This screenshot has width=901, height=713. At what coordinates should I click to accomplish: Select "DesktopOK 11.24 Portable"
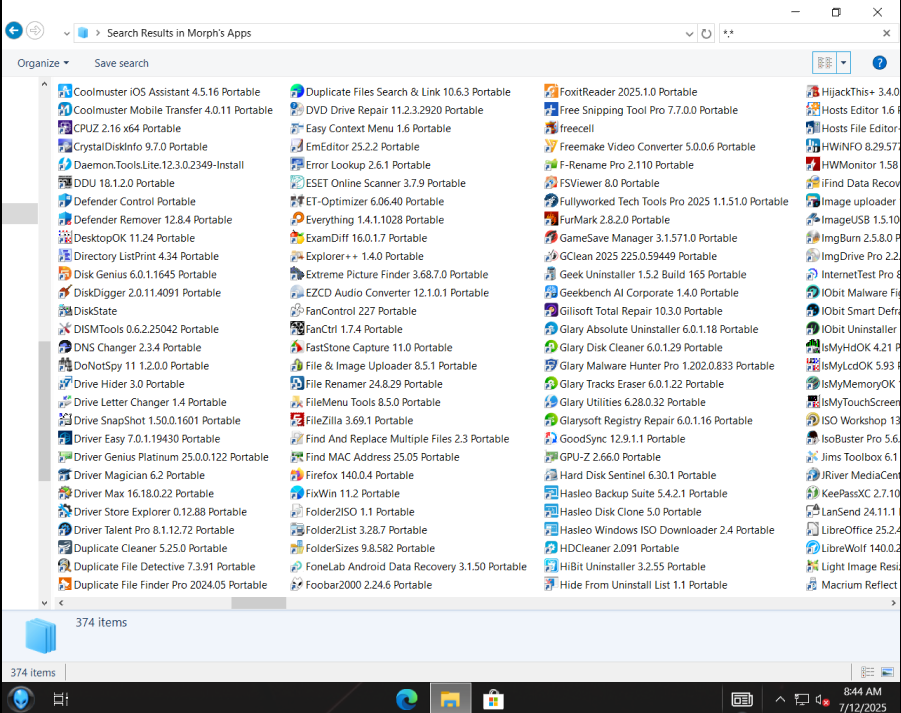coord(126,238)
